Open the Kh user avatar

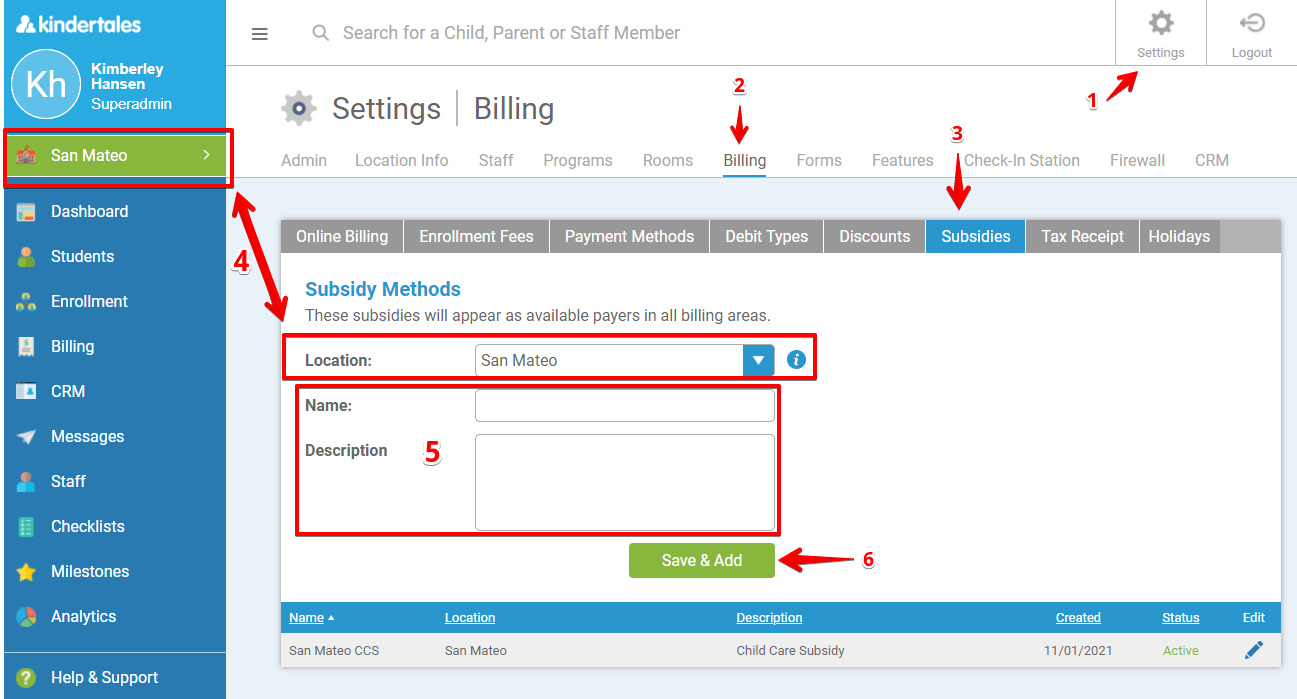pos(46,84)
